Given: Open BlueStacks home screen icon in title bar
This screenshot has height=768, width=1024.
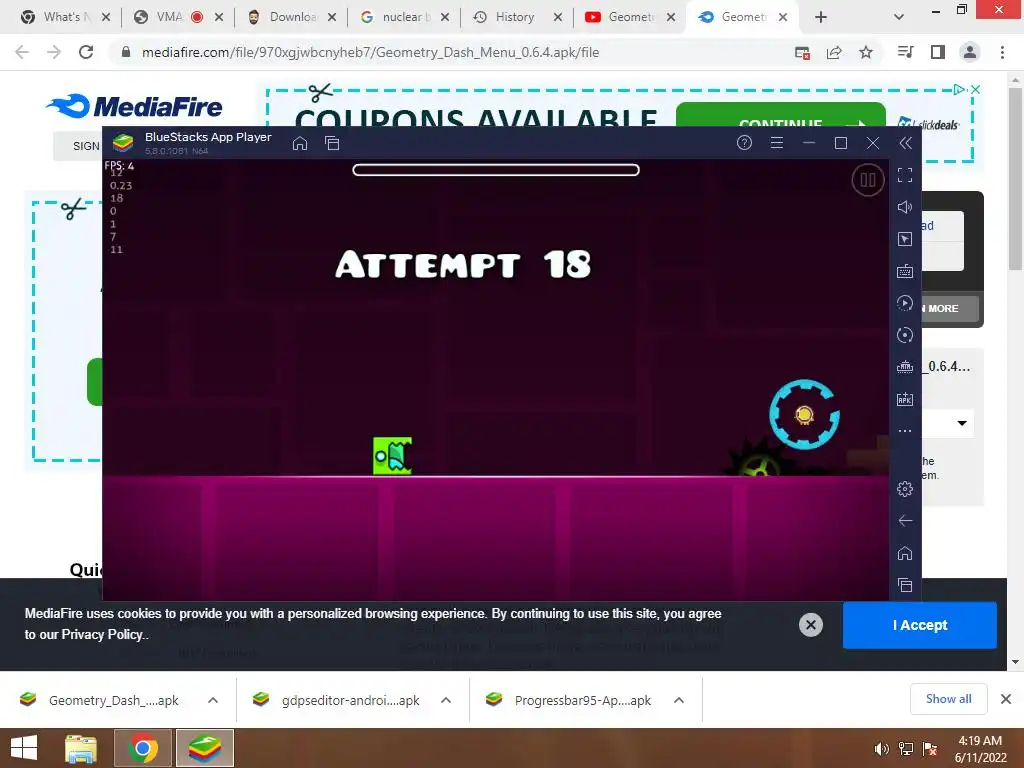Looking at the screenshot, I should coord(300,143).
